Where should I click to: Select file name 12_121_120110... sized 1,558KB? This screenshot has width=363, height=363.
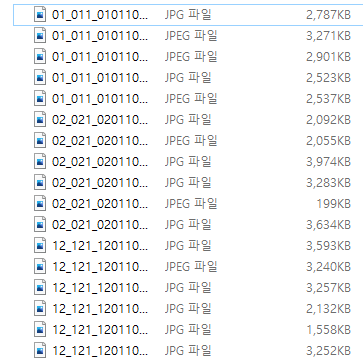[100, 330]
